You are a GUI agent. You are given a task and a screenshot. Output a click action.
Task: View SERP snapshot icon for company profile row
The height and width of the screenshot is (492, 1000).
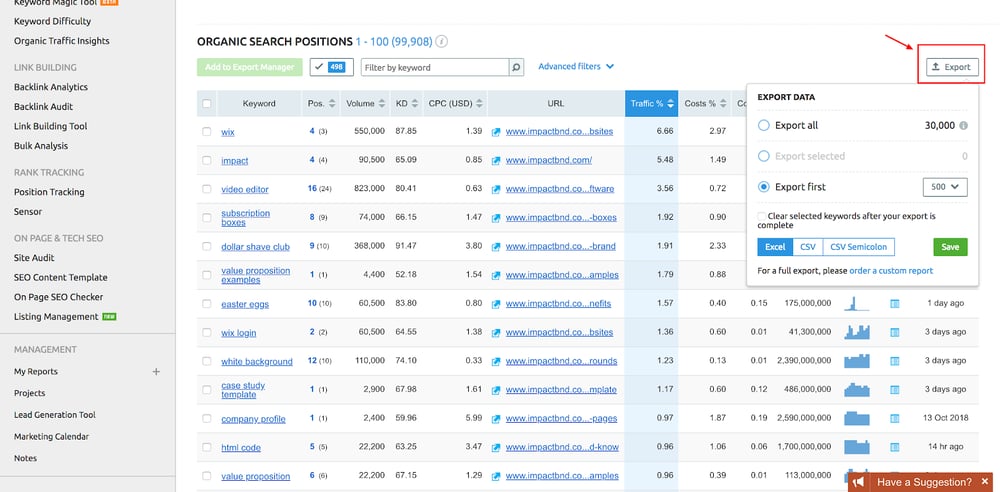(895, 419)
